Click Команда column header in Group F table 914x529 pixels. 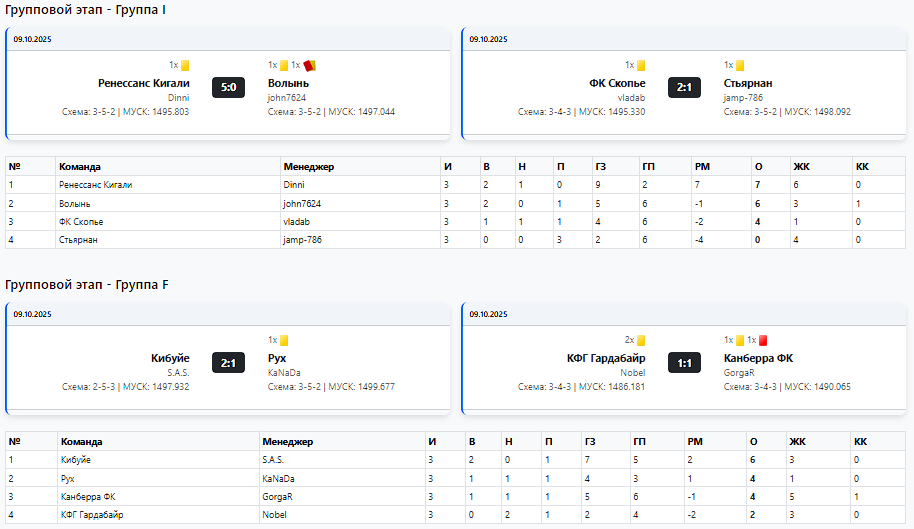[x=81, y=441]
